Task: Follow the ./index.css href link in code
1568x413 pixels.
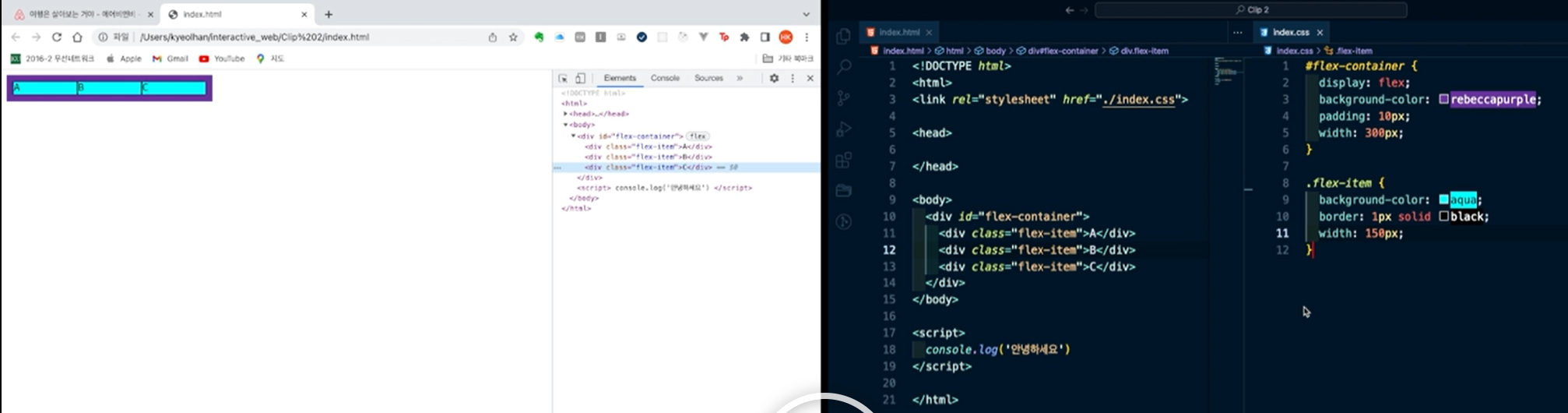Action: tap(1139, 100)
